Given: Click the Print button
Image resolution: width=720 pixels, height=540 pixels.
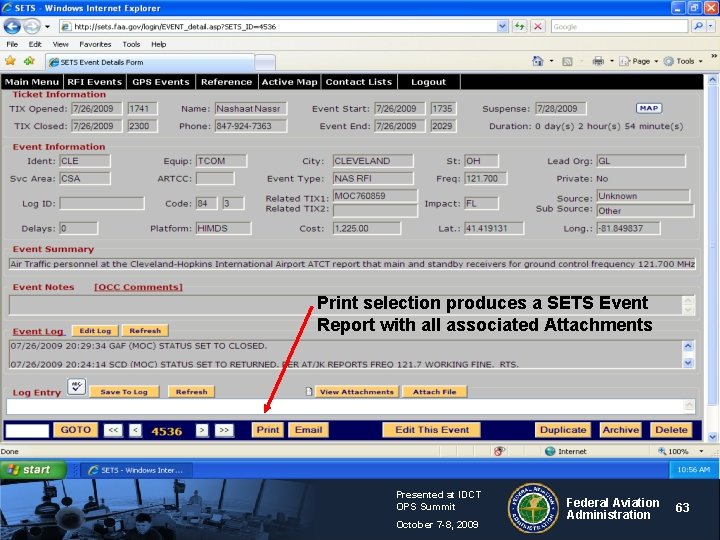Looking at the screenshot, I should (268, 430).
